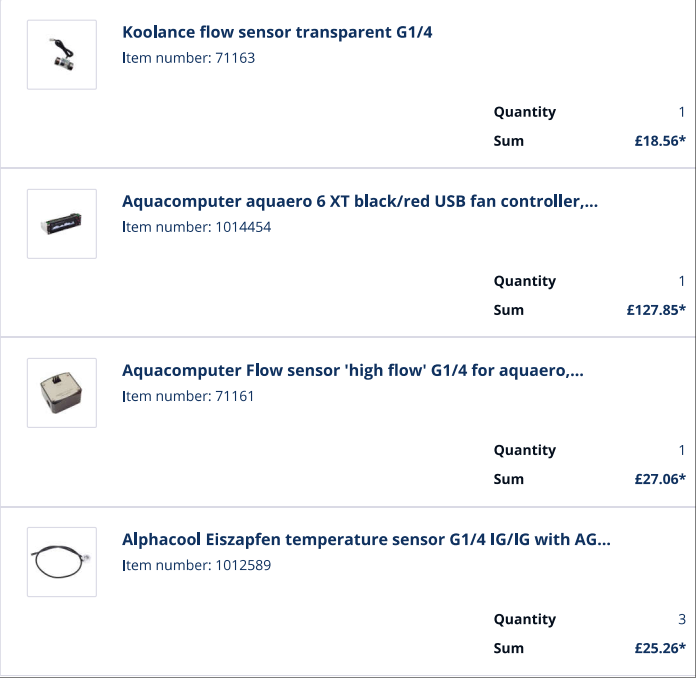Click the £25.26 sum price

[659, 648]
